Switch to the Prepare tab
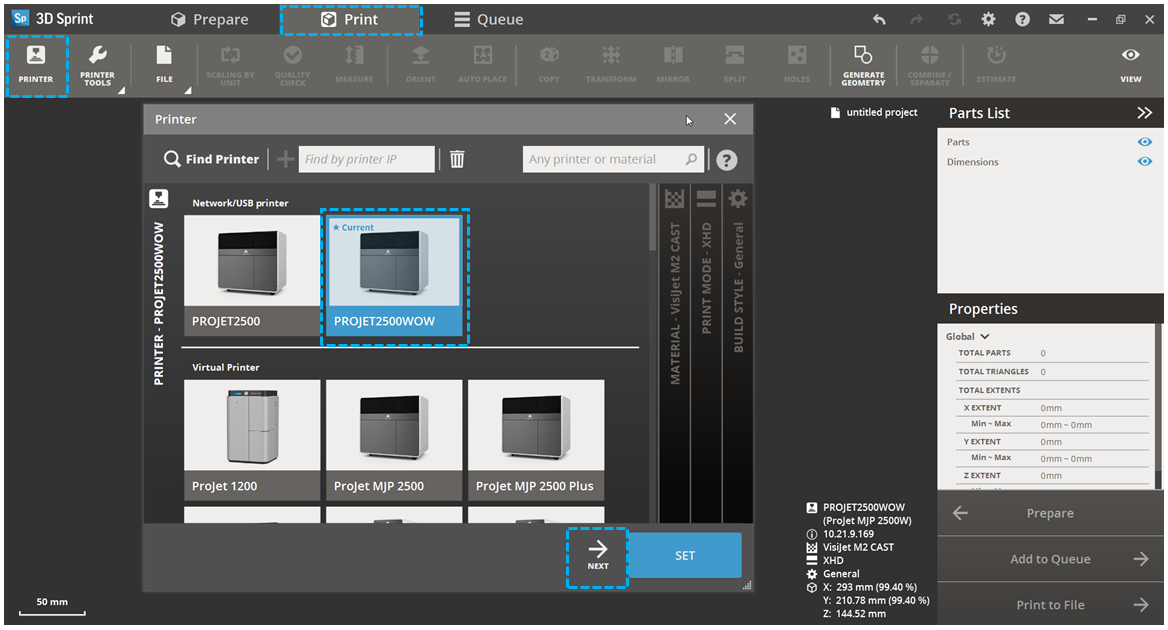Image resolution: width=1168 pixels, height=630 pixels. (x=209, y=19)
